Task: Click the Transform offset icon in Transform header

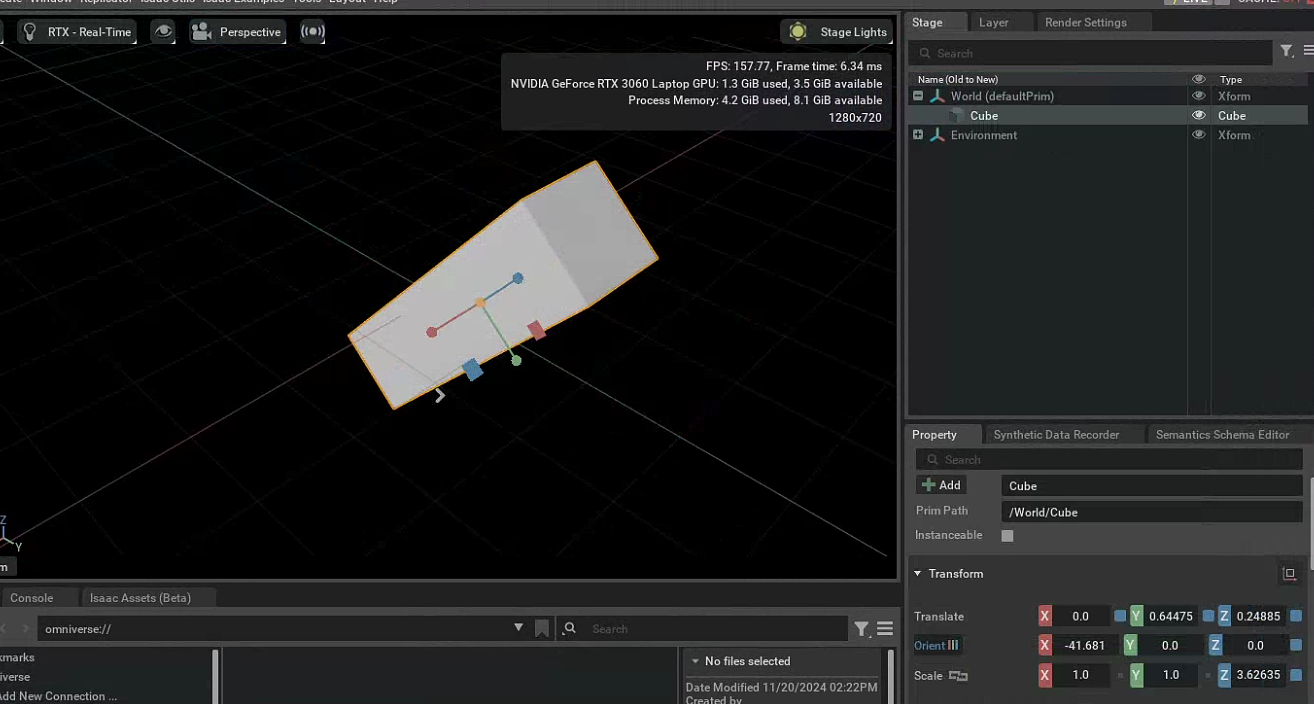Action: pyautogui.click(x=1289, y=574)
